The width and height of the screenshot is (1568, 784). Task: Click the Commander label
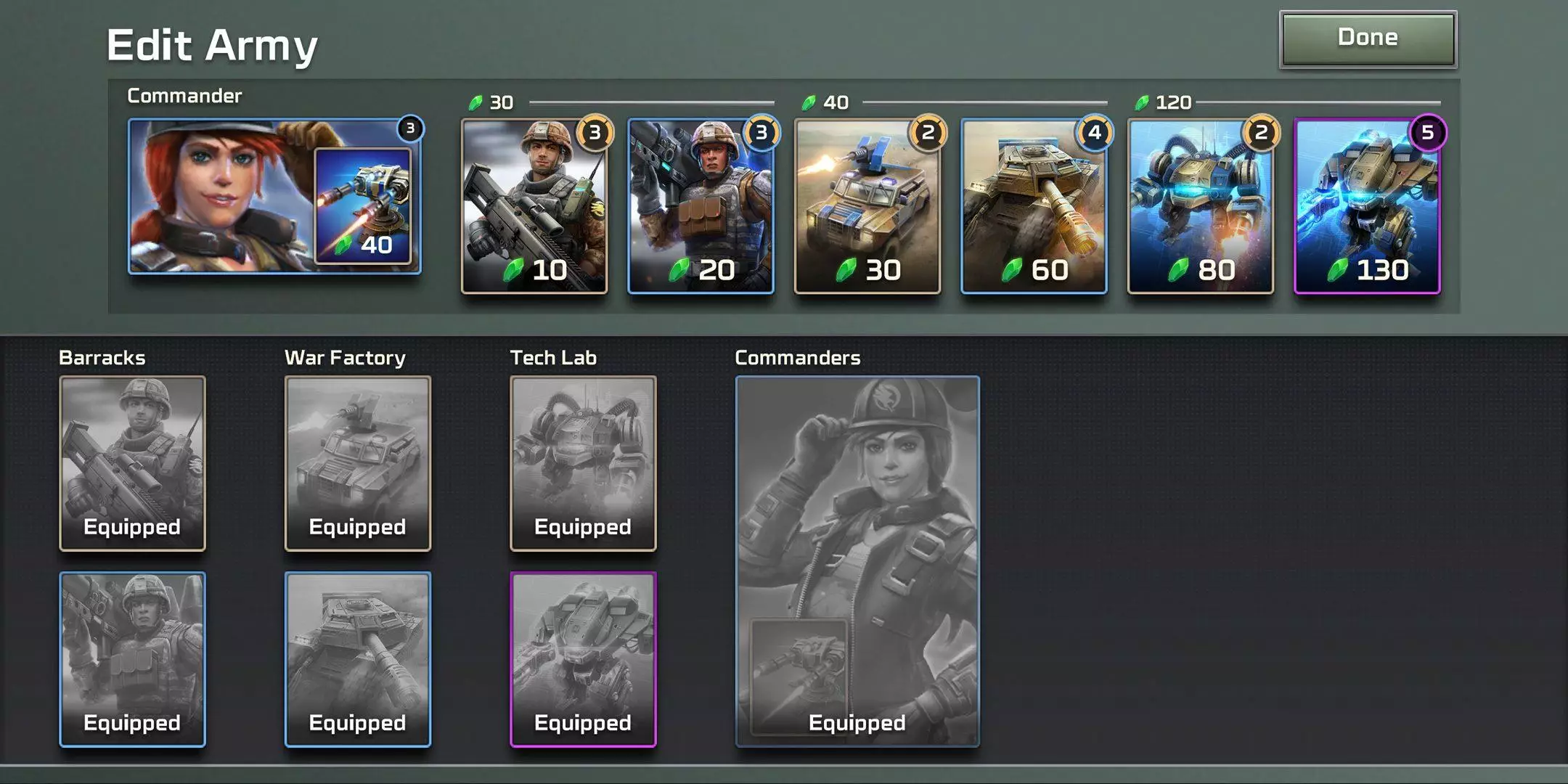coord(184,96)
